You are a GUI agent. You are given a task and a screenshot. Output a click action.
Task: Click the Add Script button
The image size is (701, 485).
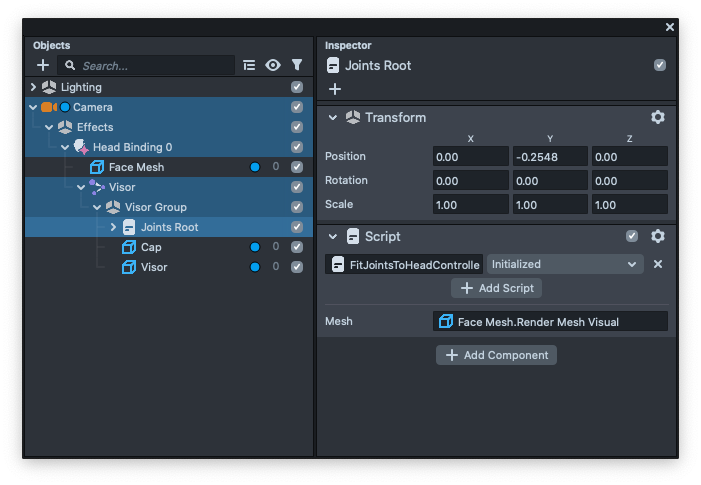(497, 288)
